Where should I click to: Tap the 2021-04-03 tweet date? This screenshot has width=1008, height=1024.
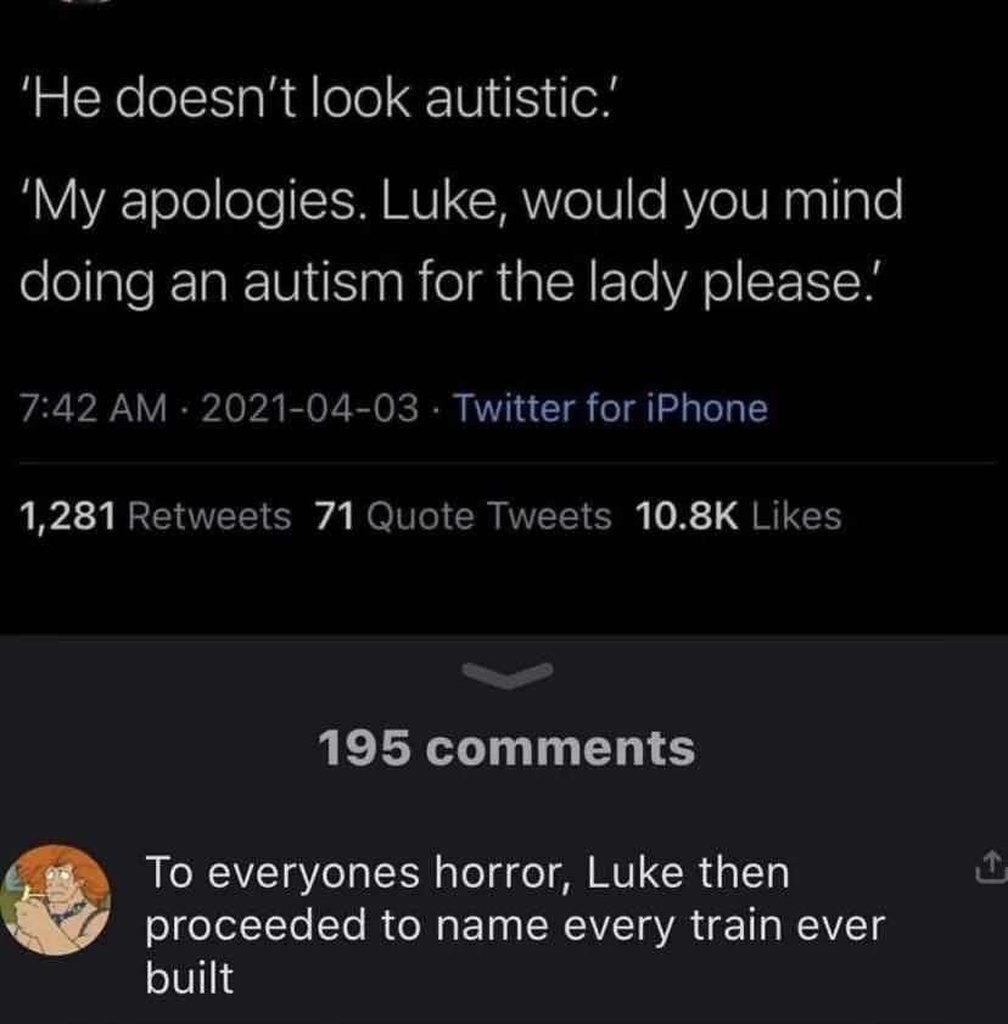(309, 408)
